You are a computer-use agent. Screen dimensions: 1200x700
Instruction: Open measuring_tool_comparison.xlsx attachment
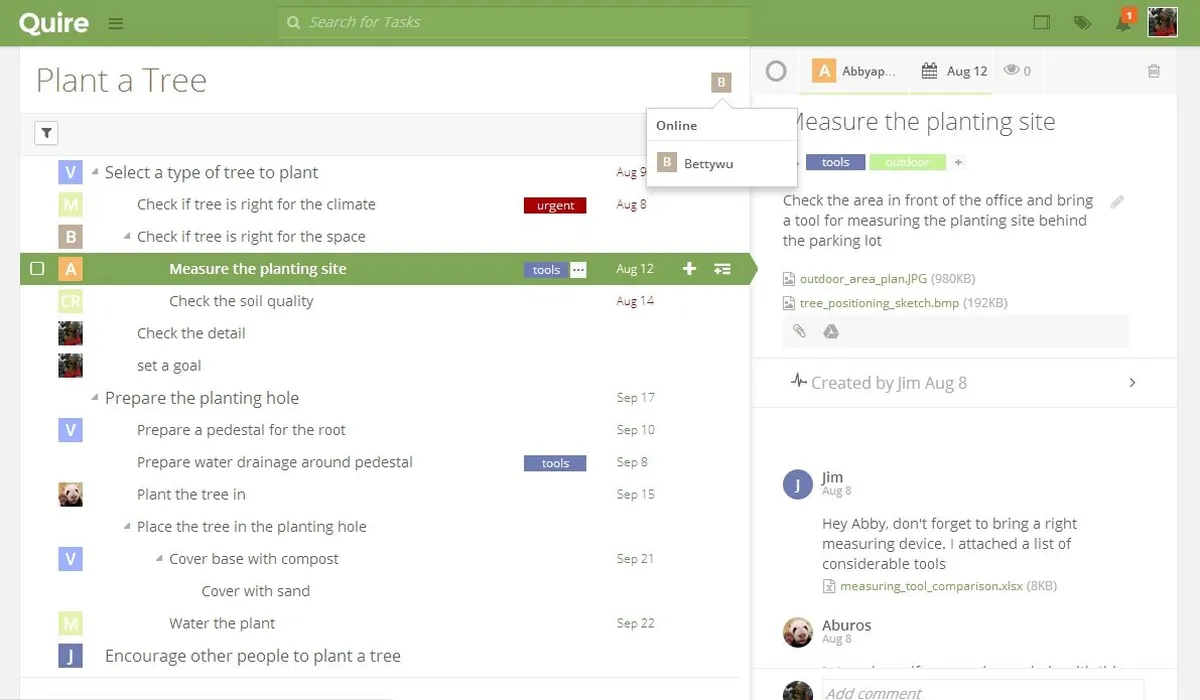[931, 586]
